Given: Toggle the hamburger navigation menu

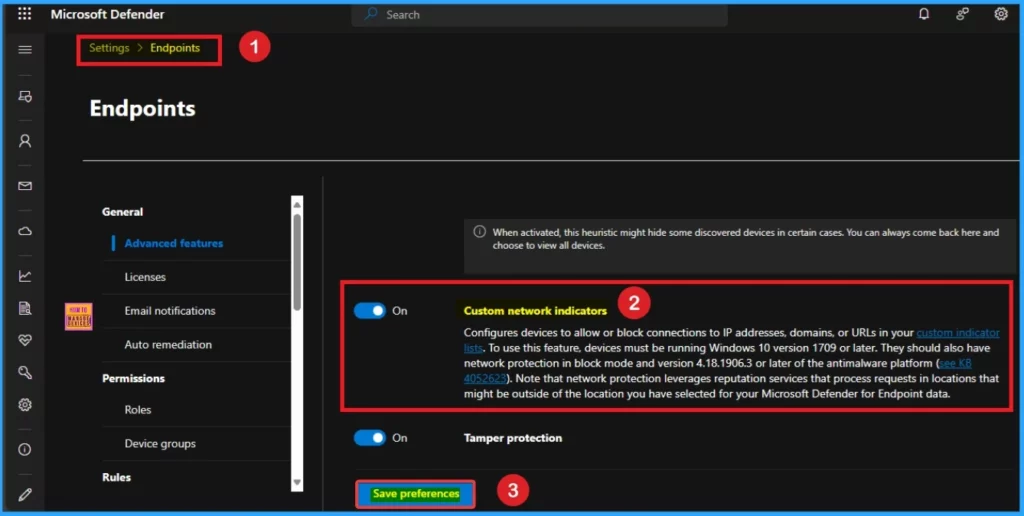Looking at the screenshot, I should [25, 50].
